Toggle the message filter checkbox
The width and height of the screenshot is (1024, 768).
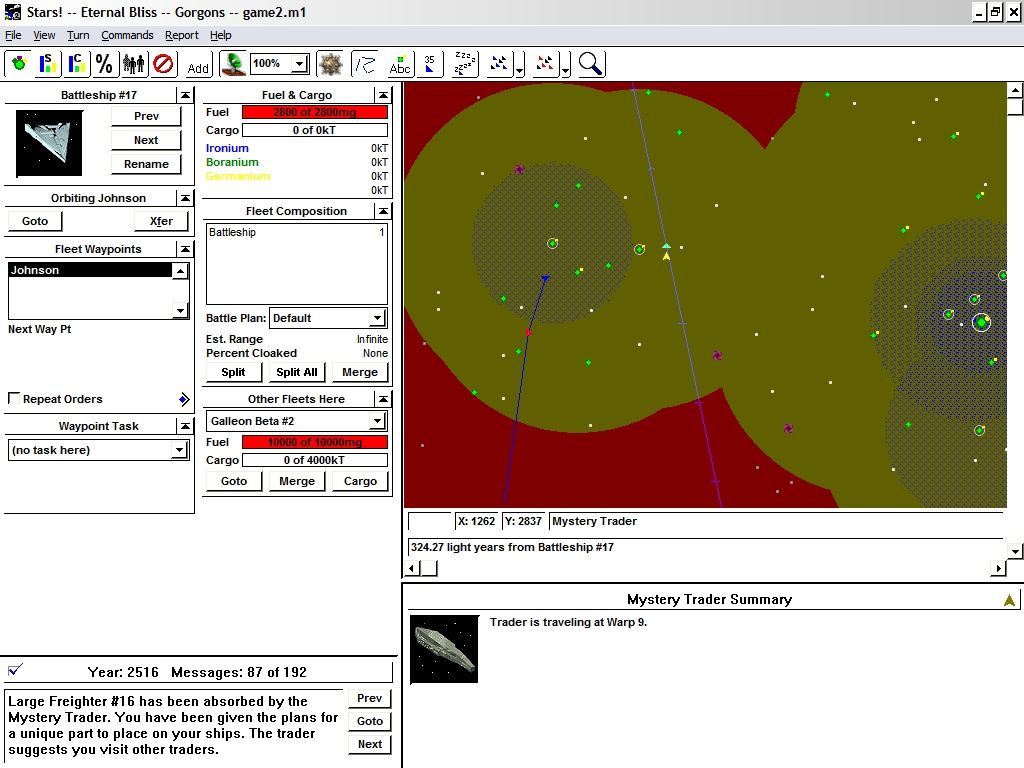tap(15, 670)
